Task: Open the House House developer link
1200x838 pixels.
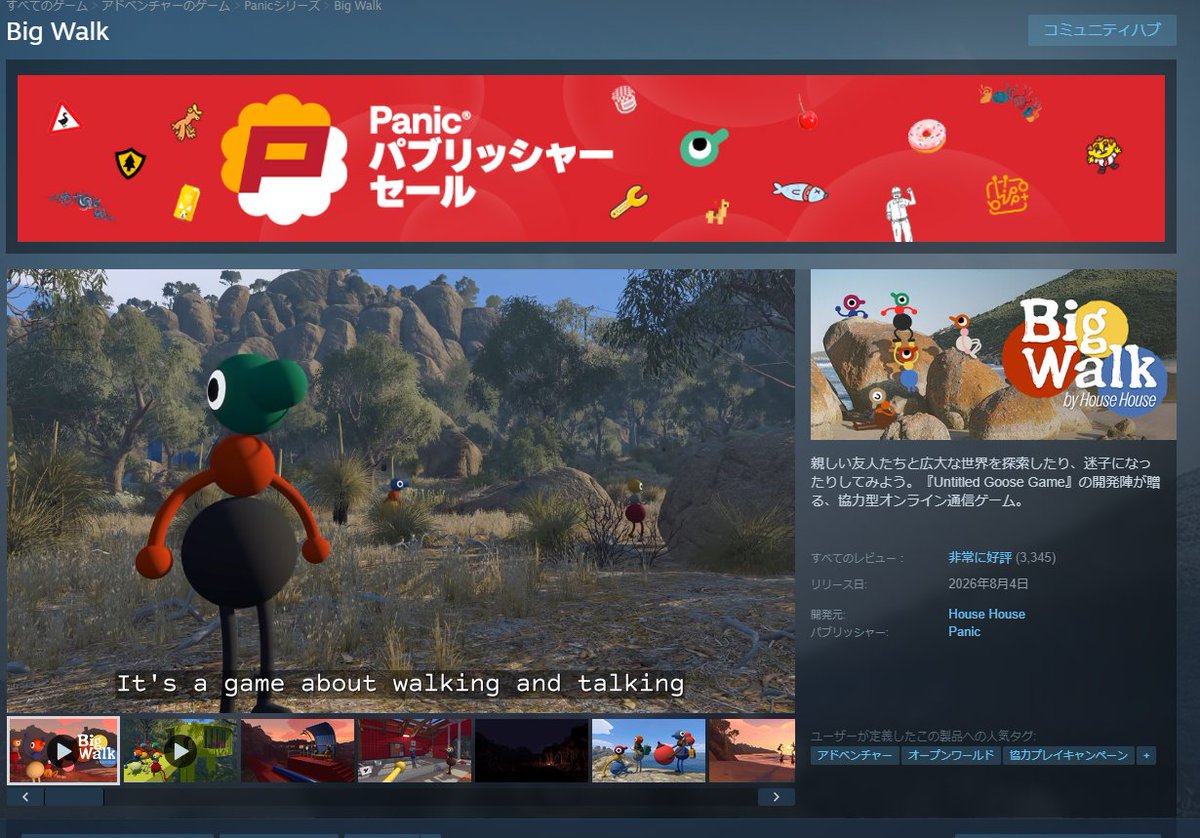Action: pyautogui.click(x=986, y=614)
